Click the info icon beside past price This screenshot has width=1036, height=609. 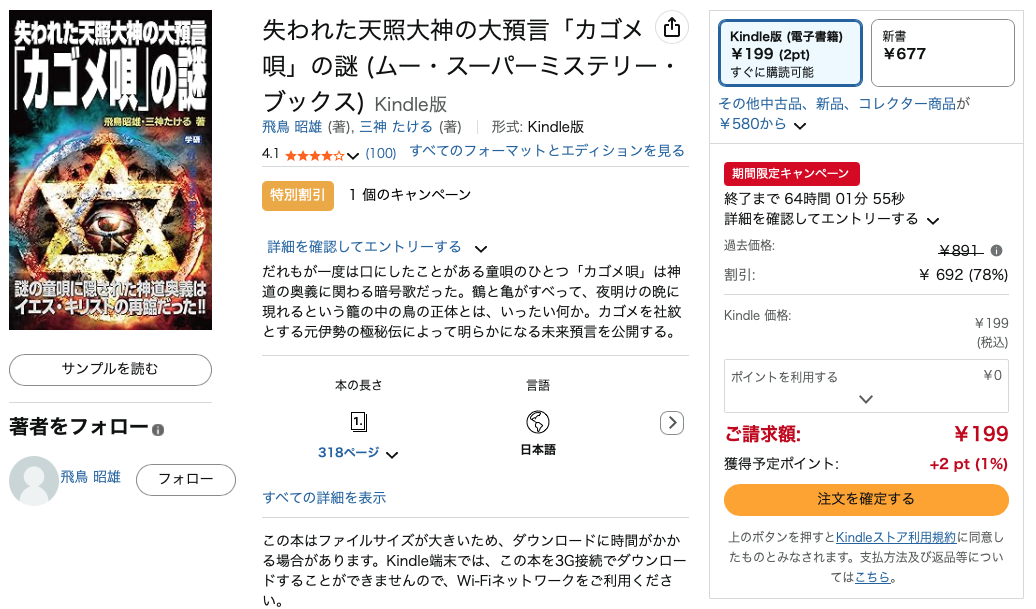996,251
